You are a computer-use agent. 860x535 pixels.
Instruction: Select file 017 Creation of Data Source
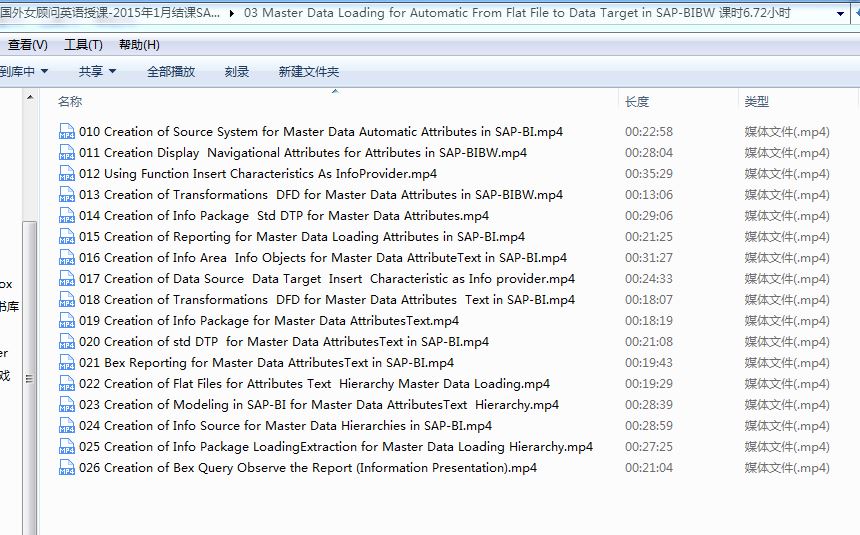tap(327, 279)
